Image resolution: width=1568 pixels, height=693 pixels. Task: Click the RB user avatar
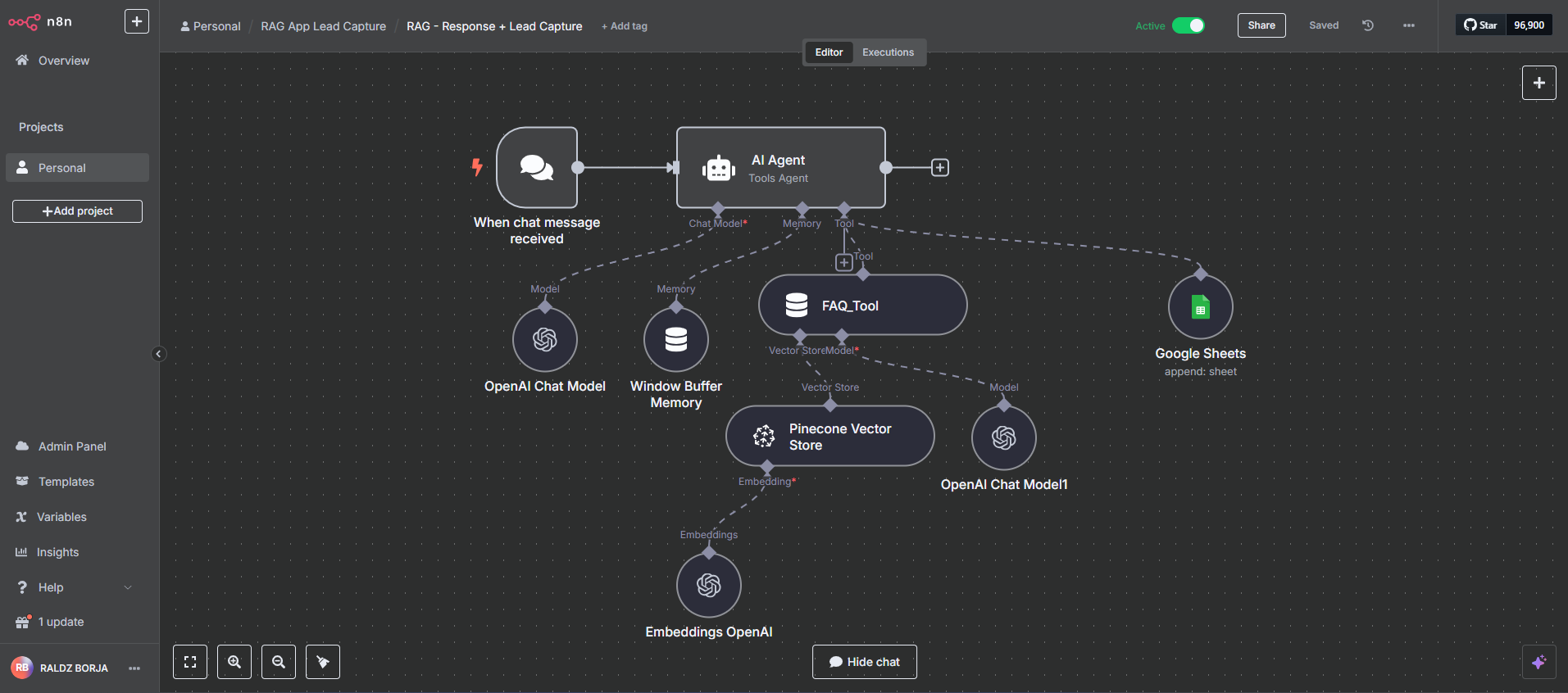[22, 668]
